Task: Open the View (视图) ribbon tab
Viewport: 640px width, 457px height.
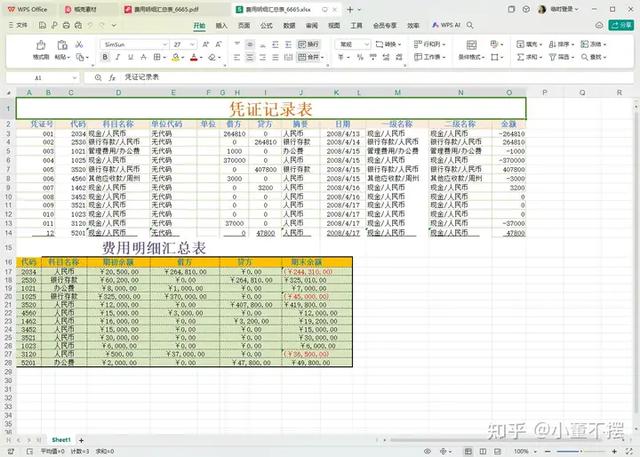Action: click(334, 25)
